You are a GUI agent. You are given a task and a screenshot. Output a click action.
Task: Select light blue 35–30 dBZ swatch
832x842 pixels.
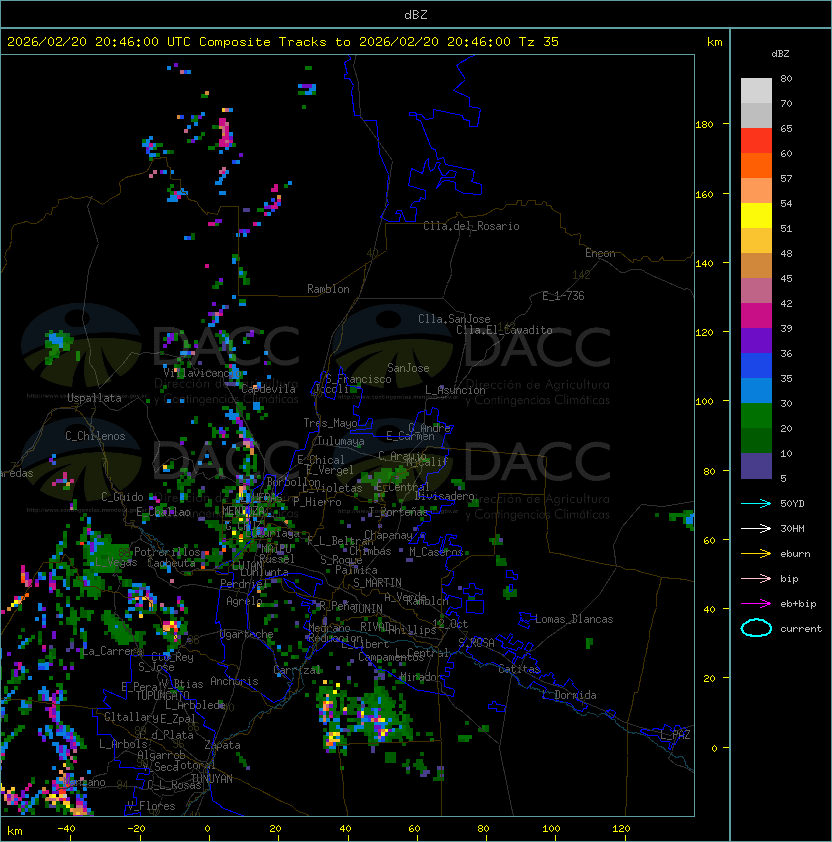click(x=756, y=390)
